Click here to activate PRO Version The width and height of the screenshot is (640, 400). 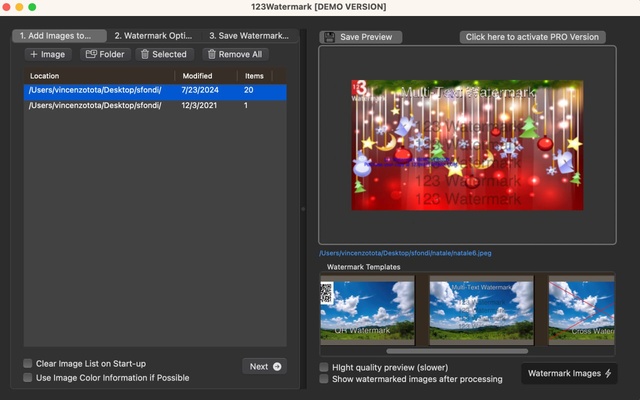[x=532, y=37]
